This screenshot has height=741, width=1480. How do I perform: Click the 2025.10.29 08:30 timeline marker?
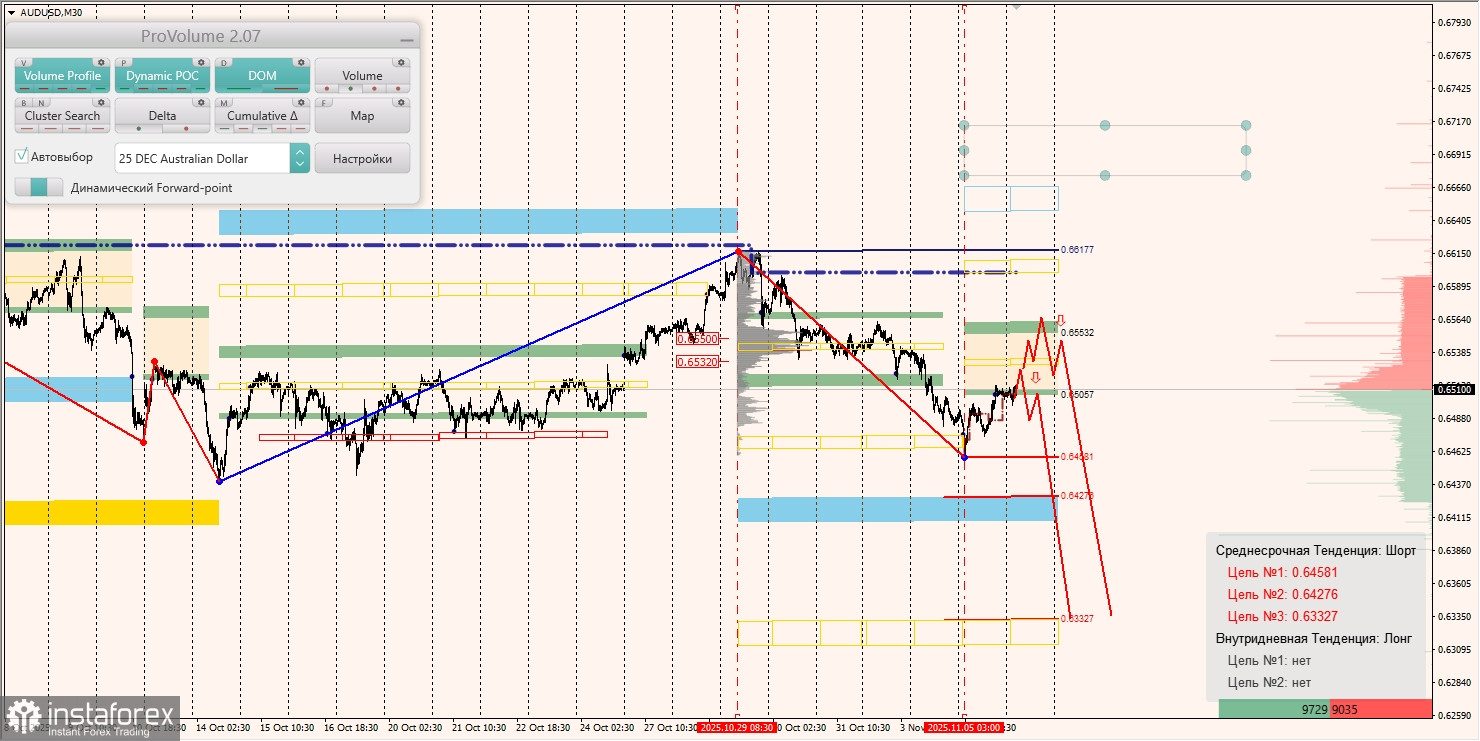[738, 728]
